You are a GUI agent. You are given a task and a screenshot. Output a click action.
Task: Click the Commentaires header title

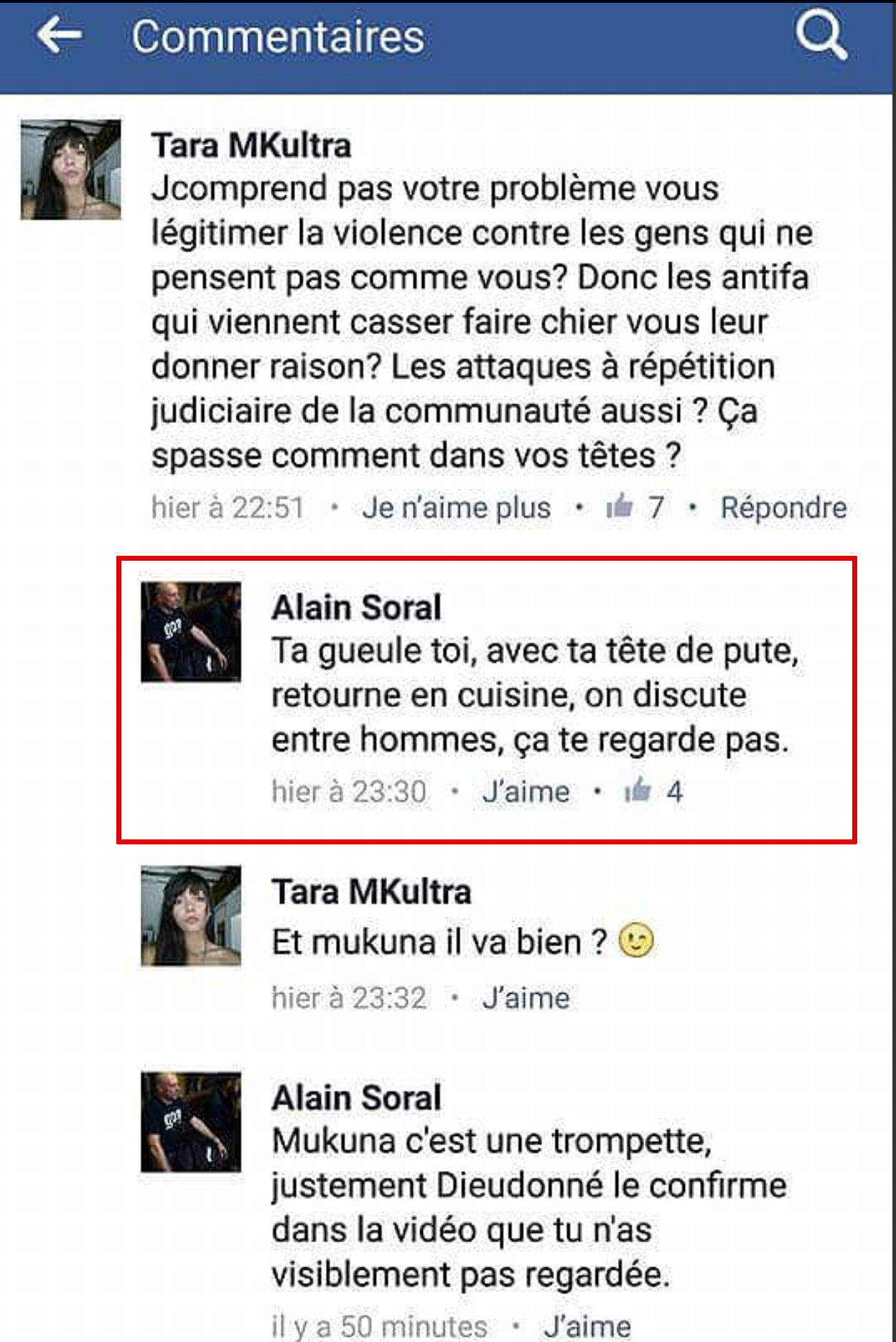point(279,37)
